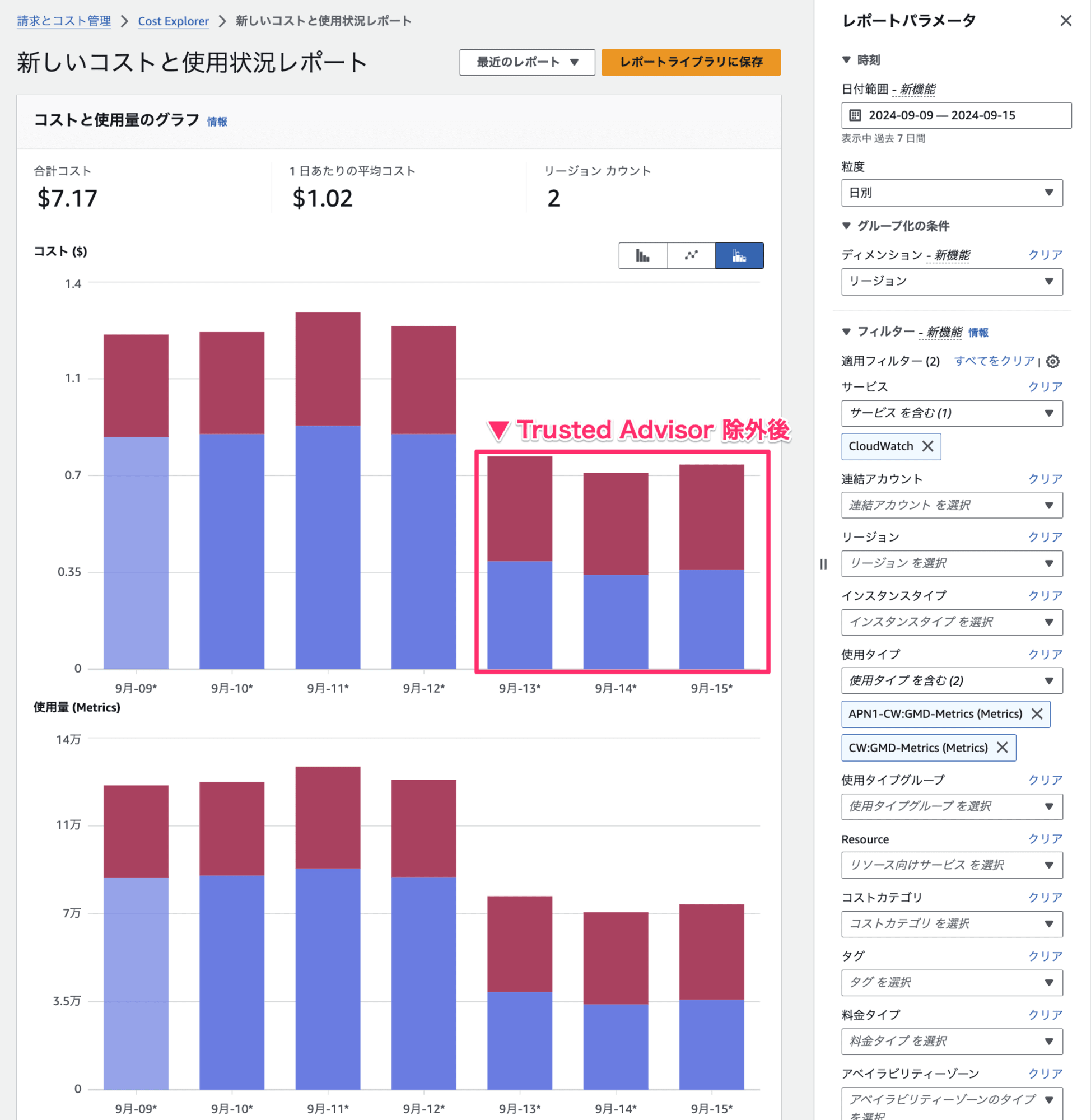This screenshot has width=1091, height=1120.
Task: Open 情報 link beside graph title
Action: click(x=217, y=122)
